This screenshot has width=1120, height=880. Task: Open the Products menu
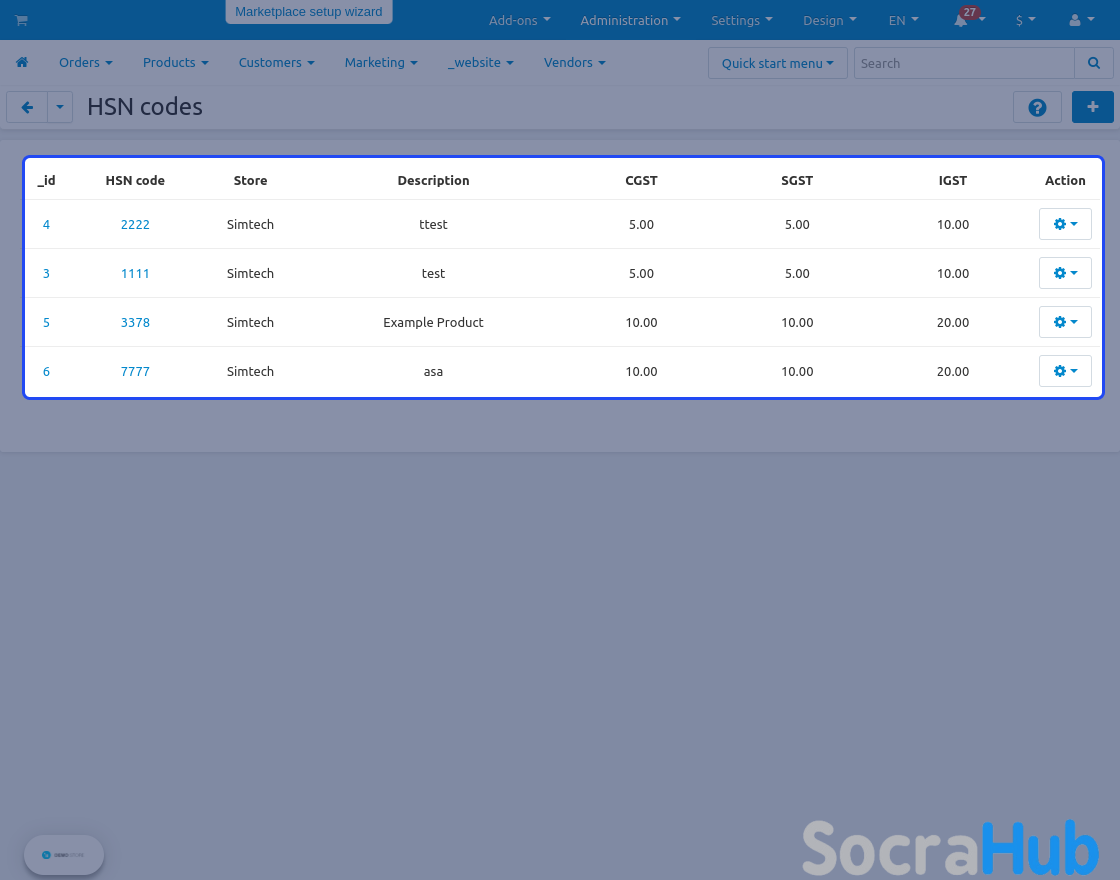point(175,62)
